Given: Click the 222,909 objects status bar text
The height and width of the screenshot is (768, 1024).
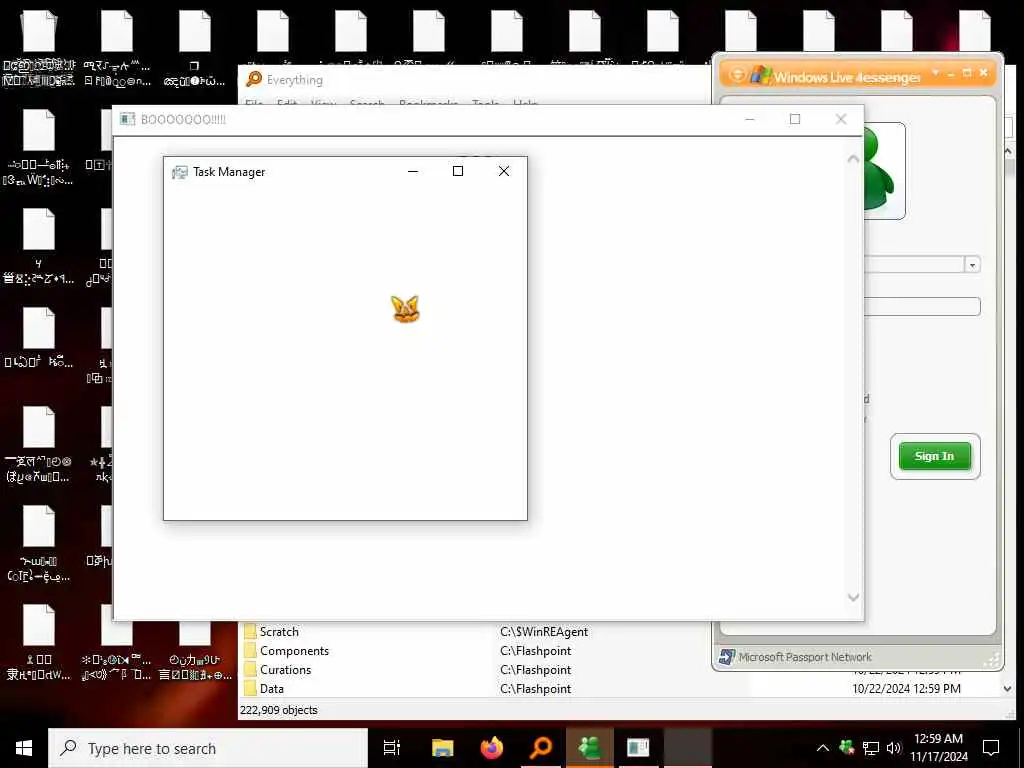Looking at the screenshot, I should (278, 710).
